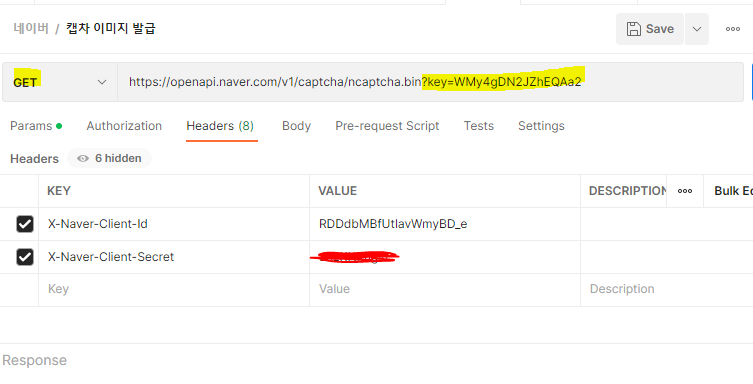This screenshot has width=753, height=384.
Task: Uncheck the X-Naver-Client-Id header
Action: (25, 224)
